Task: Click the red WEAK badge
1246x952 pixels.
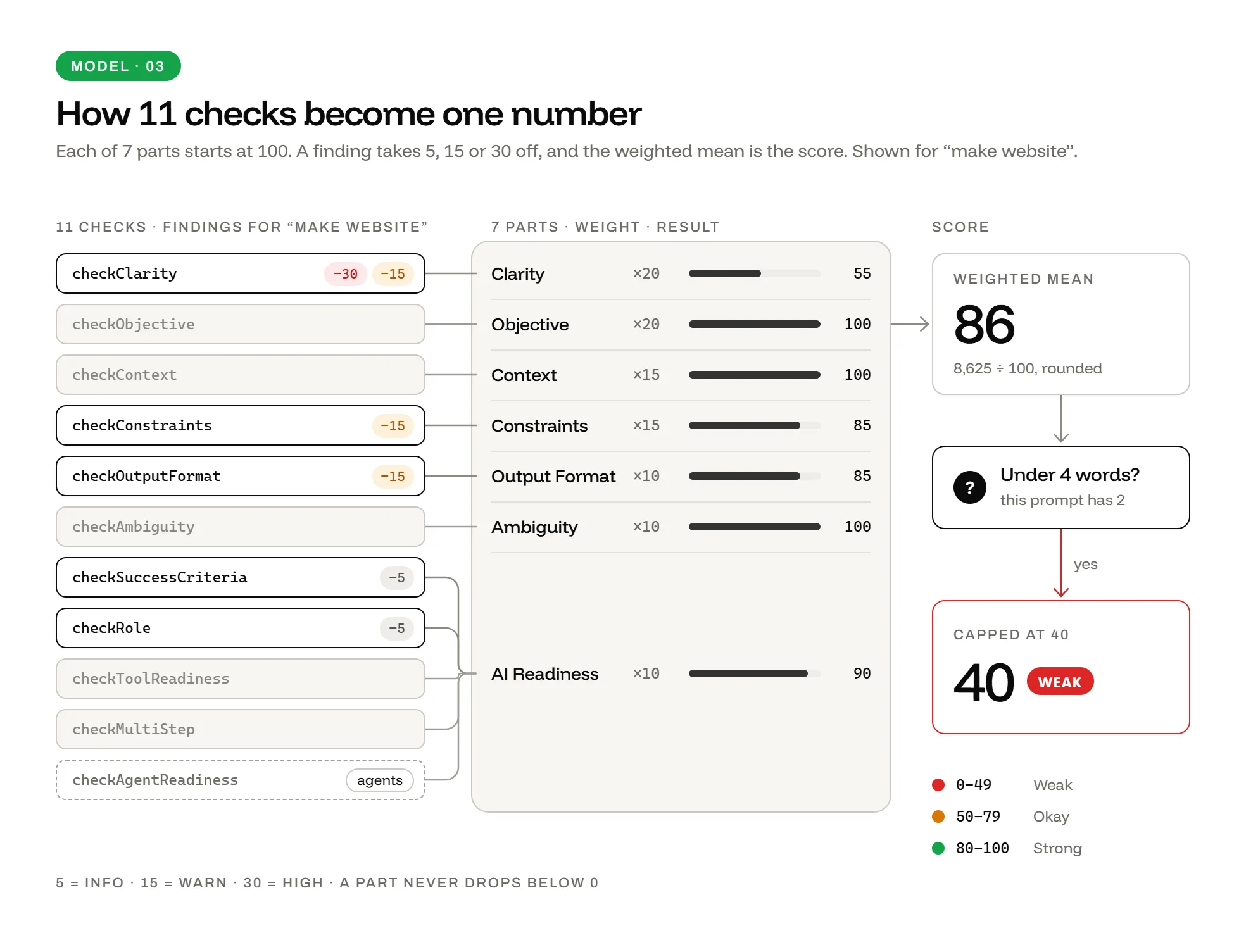Action: coord(1060,682)
